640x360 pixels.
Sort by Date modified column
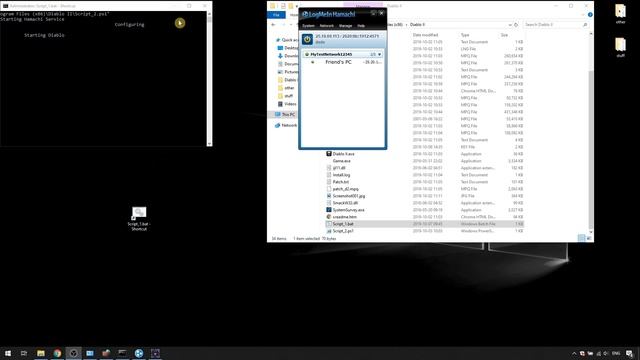point(425,35)
